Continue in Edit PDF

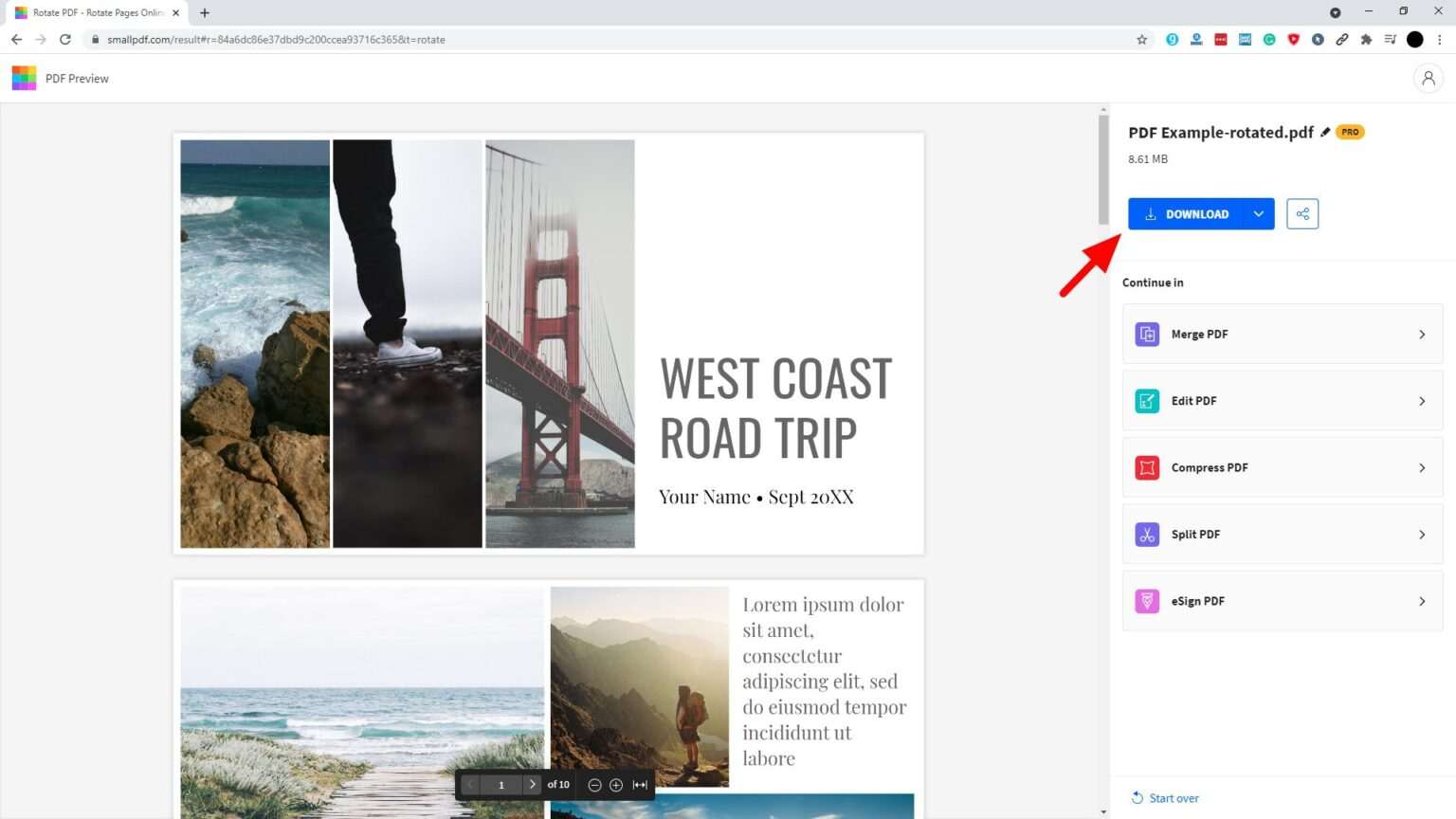pyautogui.click(x=1282, y=401)
